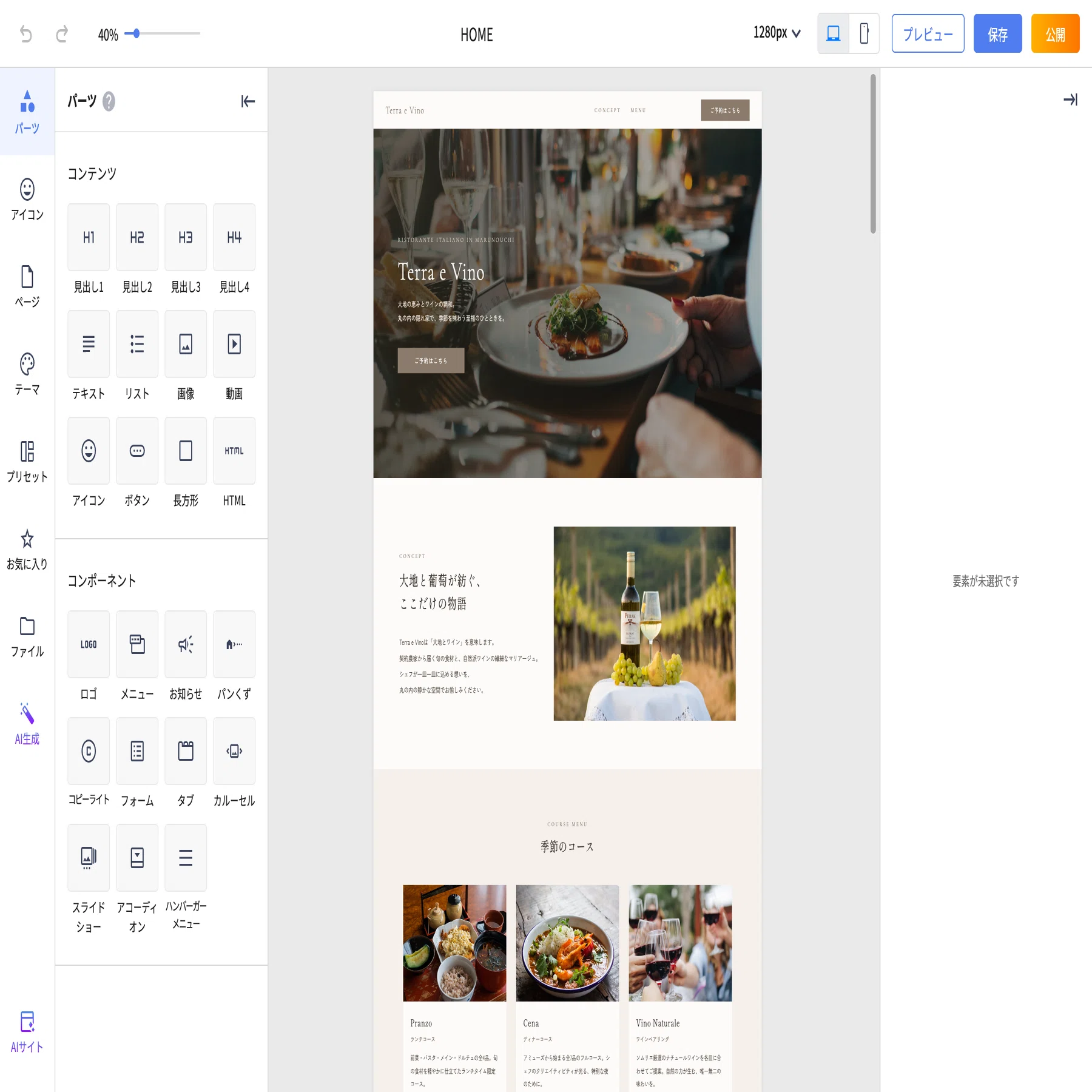
Task: Collapse the parts panel
Action: coord(248,101)
